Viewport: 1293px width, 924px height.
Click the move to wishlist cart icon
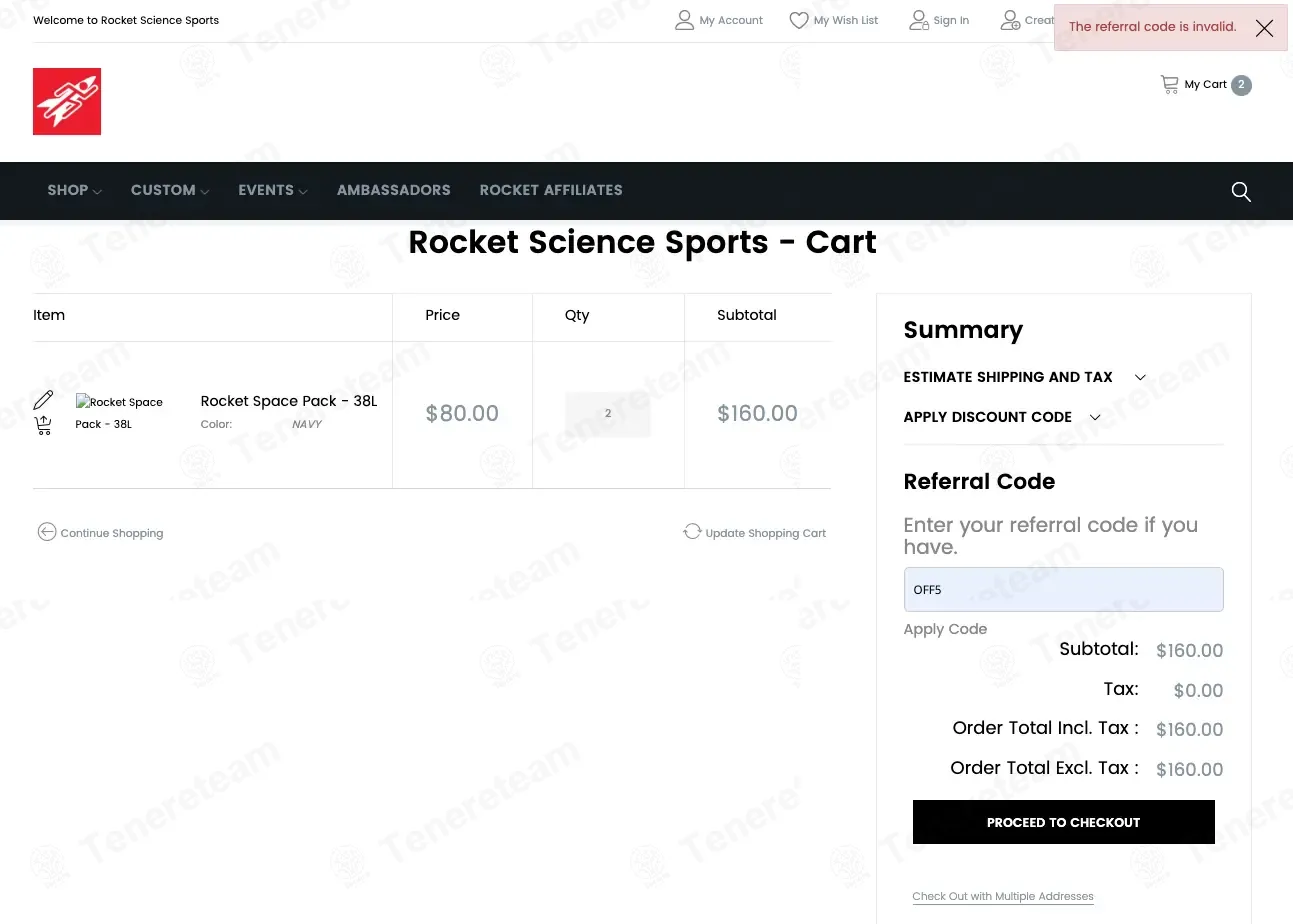(43, 426)
